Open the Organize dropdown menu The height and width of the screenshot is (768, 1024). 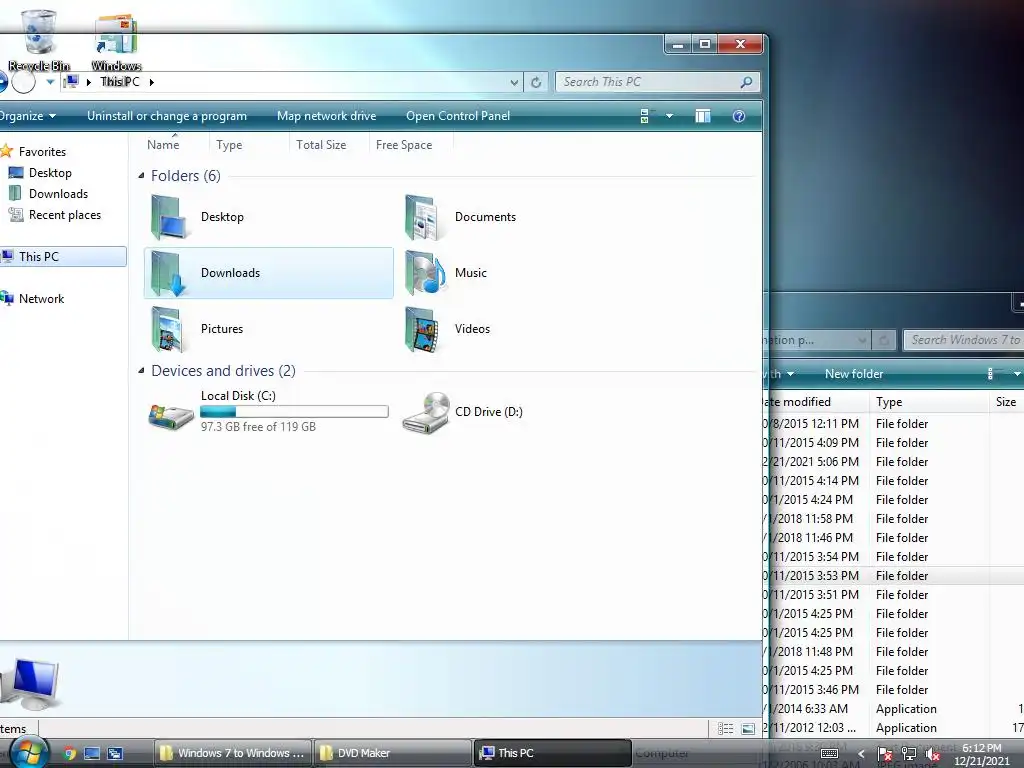pyautogui.click(x=27, y=116)
